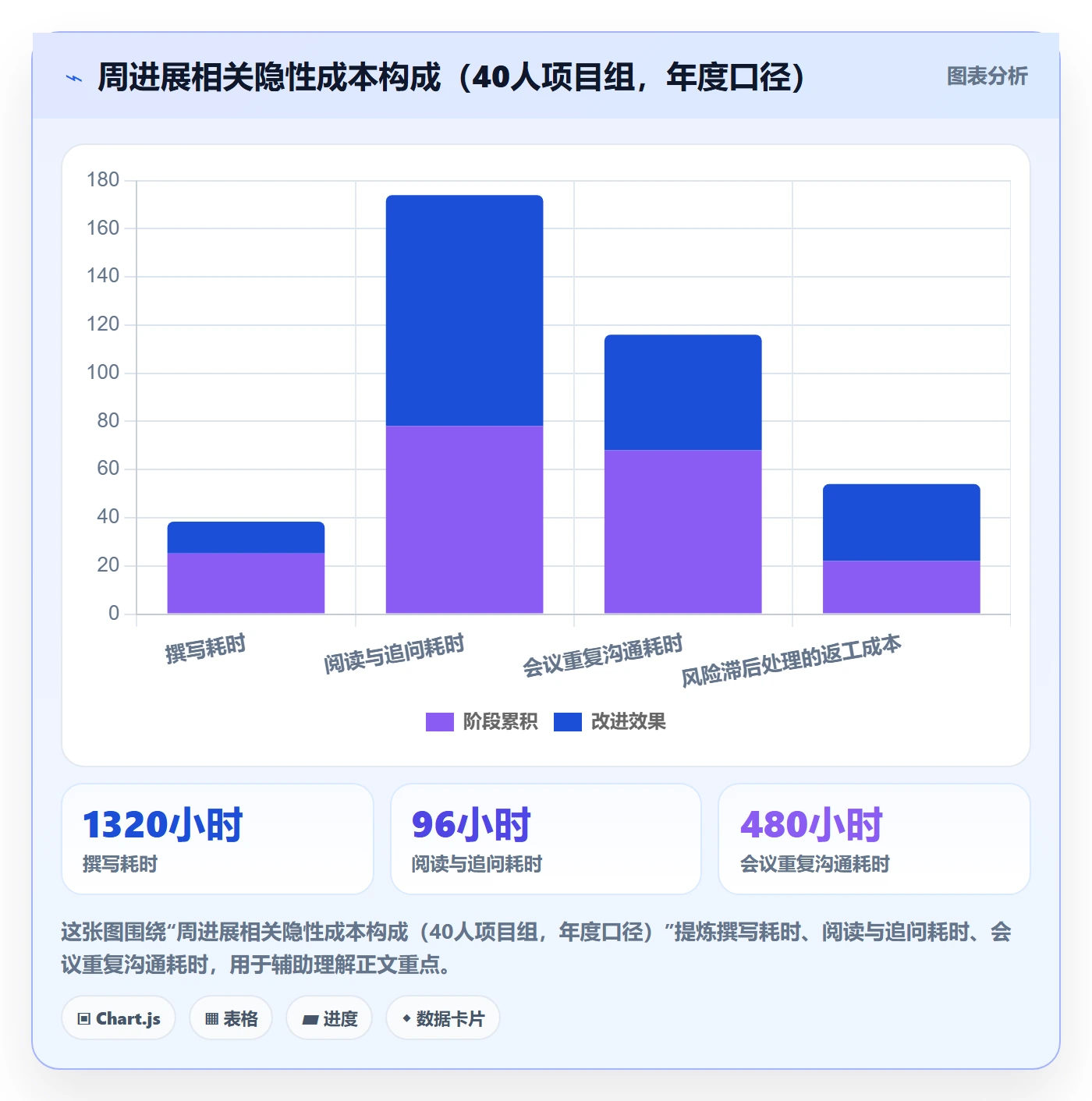Screen dimensions: 1092x1101
Task: Click the x-axis label 阅读与追问耗时
Action: click(394, 653)
